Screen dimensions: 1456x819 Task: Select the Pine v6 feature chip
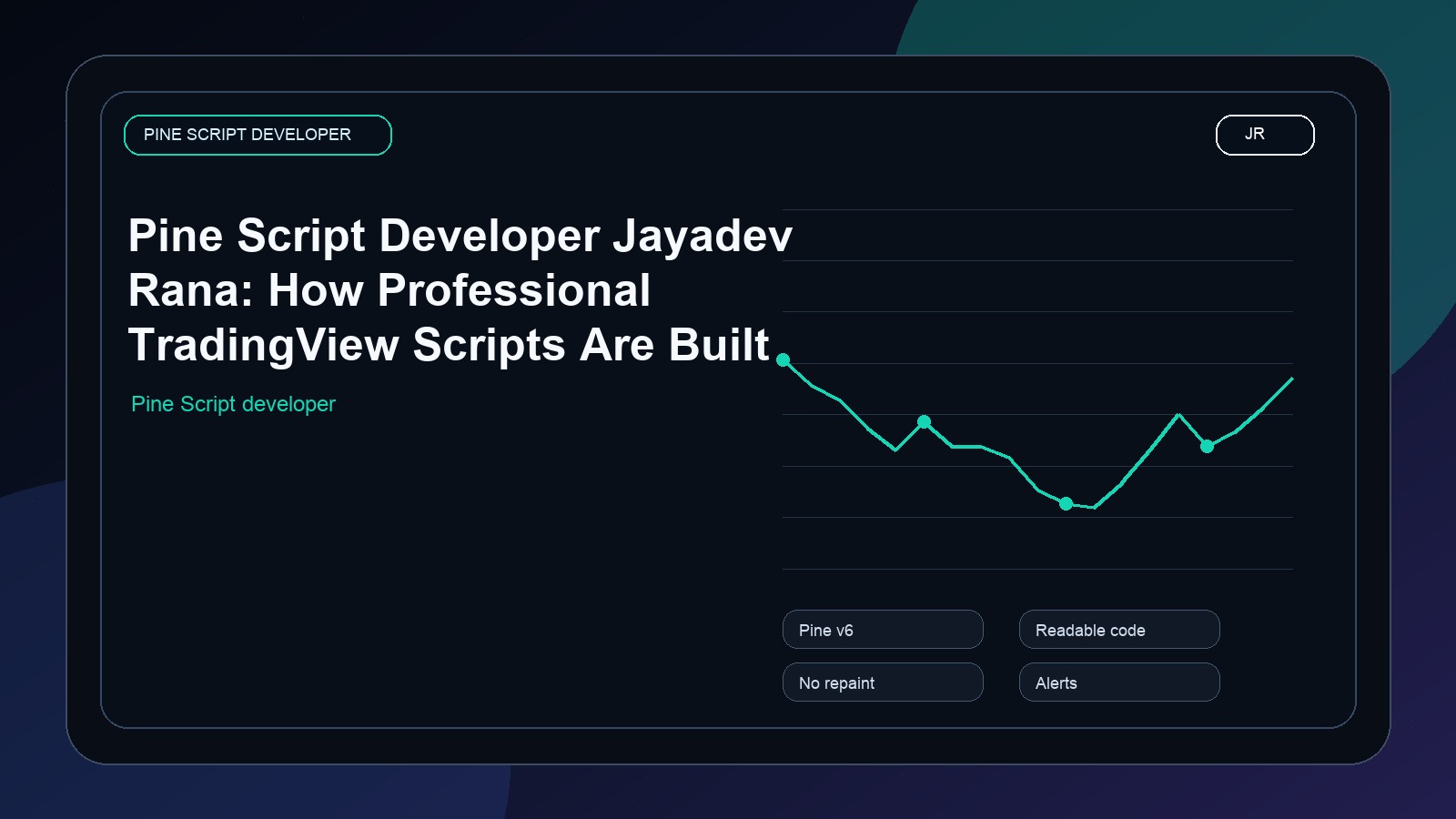882,629
